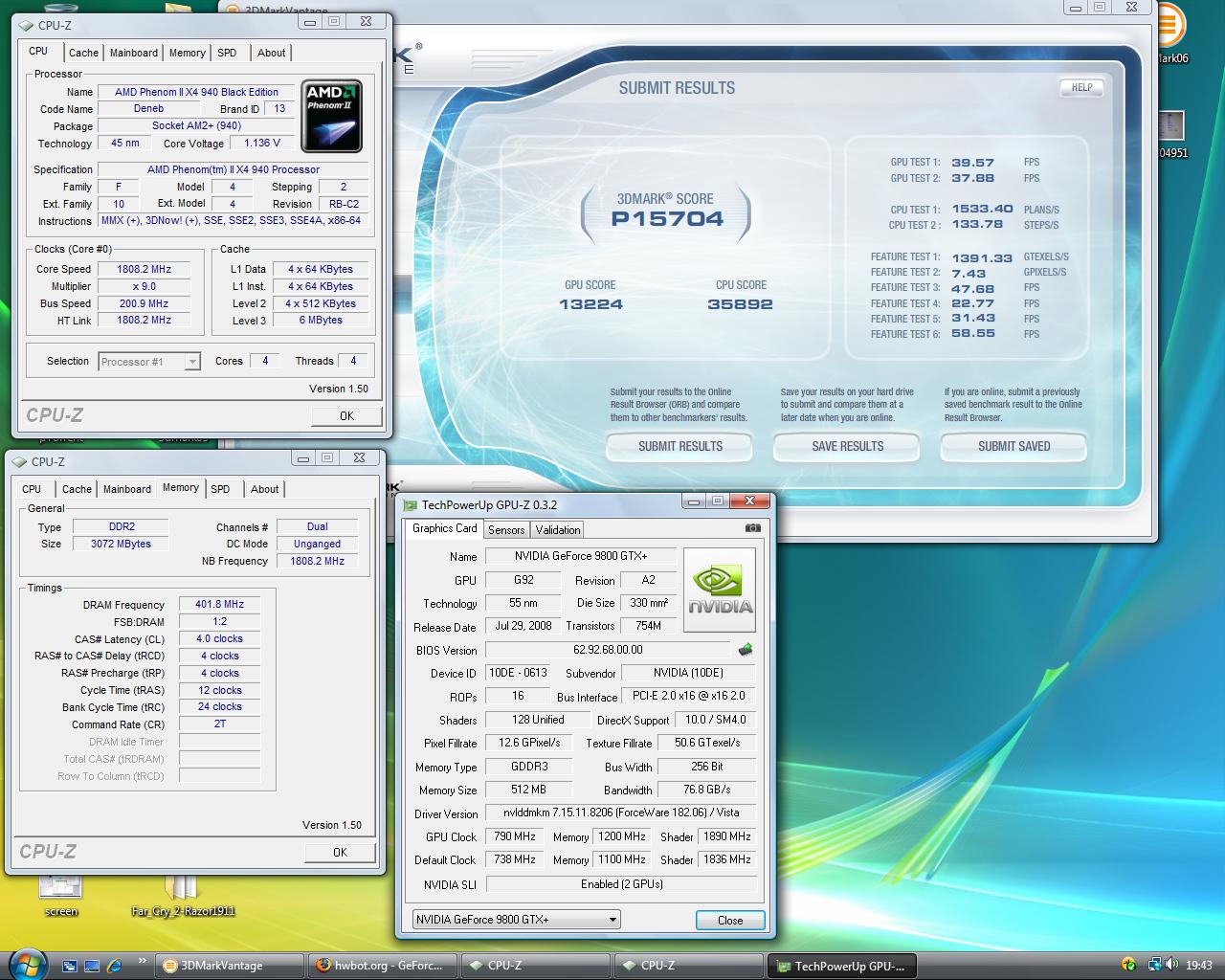Click the leftmost colored system tray icon
1225x980 pixels.
pos(1129,965)
